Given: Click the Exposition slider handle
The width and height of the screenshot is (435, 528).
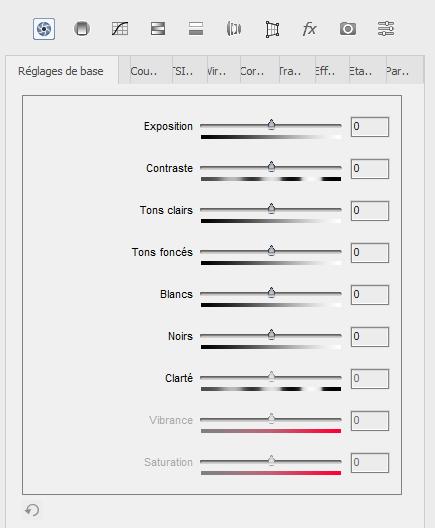Looking at the screenshot, I should pyautogui.click(x=271, y=125).
